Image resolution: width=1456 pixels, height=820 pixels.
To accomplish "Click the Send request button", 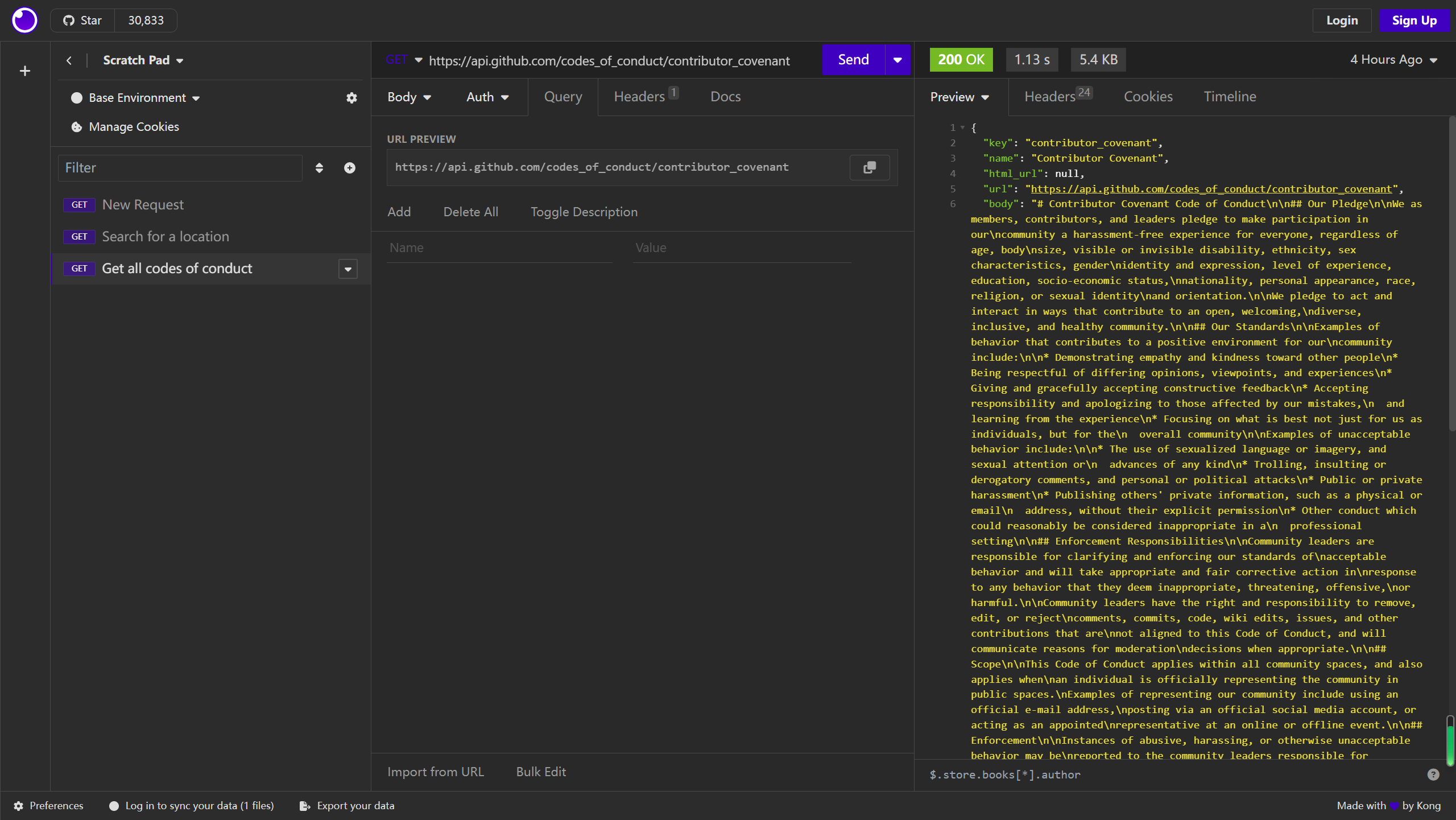I will point(854,60).
